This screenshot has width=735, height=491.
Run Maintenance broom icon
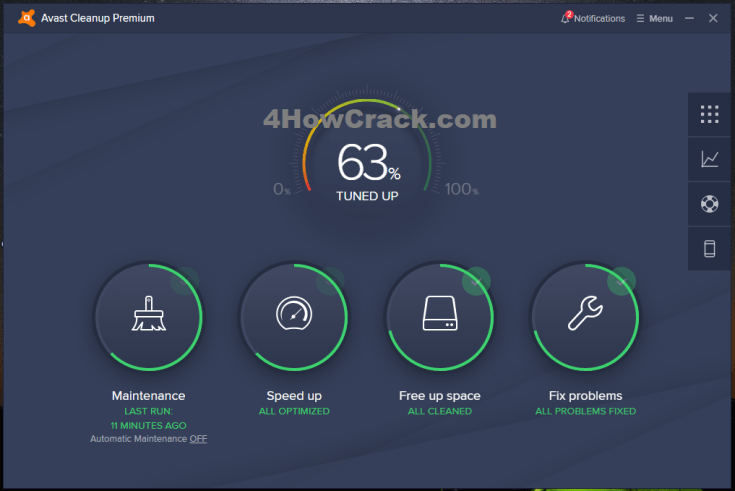pos(149,314)
